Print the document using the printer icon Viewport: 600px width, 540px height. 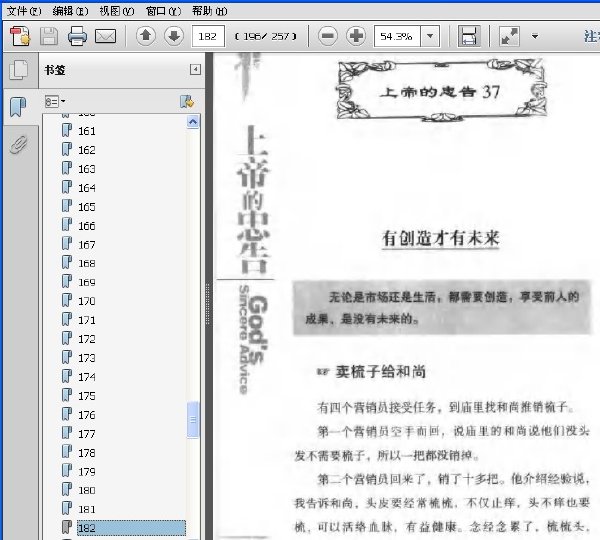click(77, 36)
